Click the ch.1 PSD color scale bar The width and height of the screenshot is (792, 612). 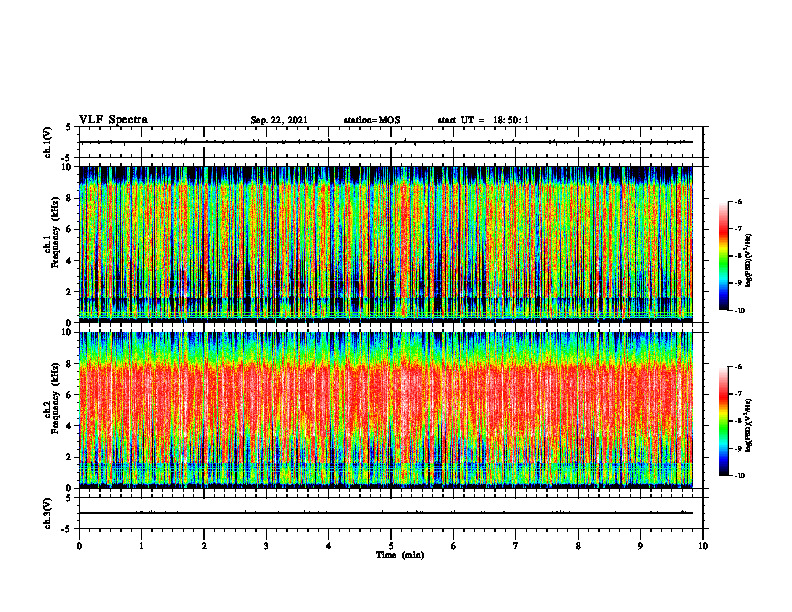(724, 256)
